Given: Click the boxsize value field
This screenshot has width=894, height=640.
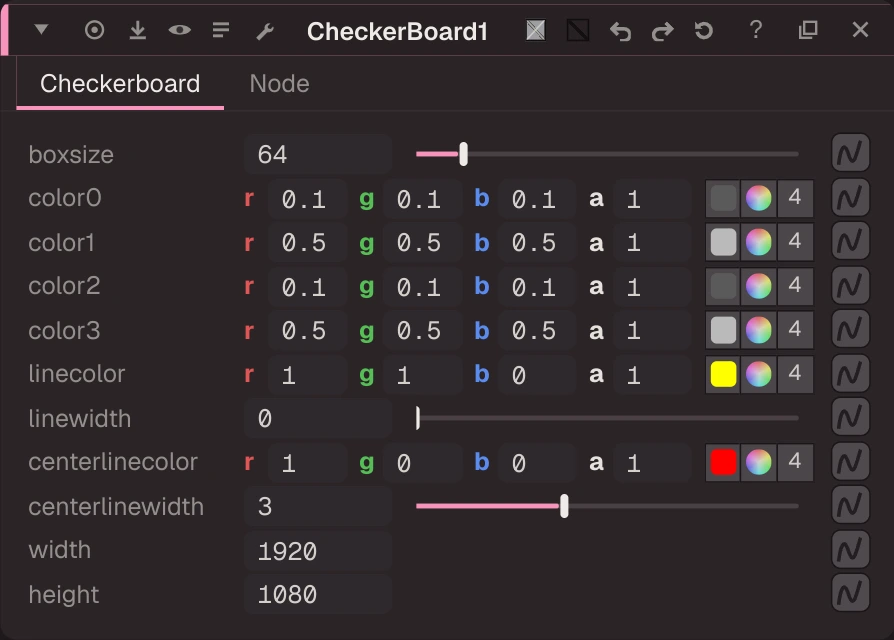Looking at the screenshot, I should [x=318, y=154].
